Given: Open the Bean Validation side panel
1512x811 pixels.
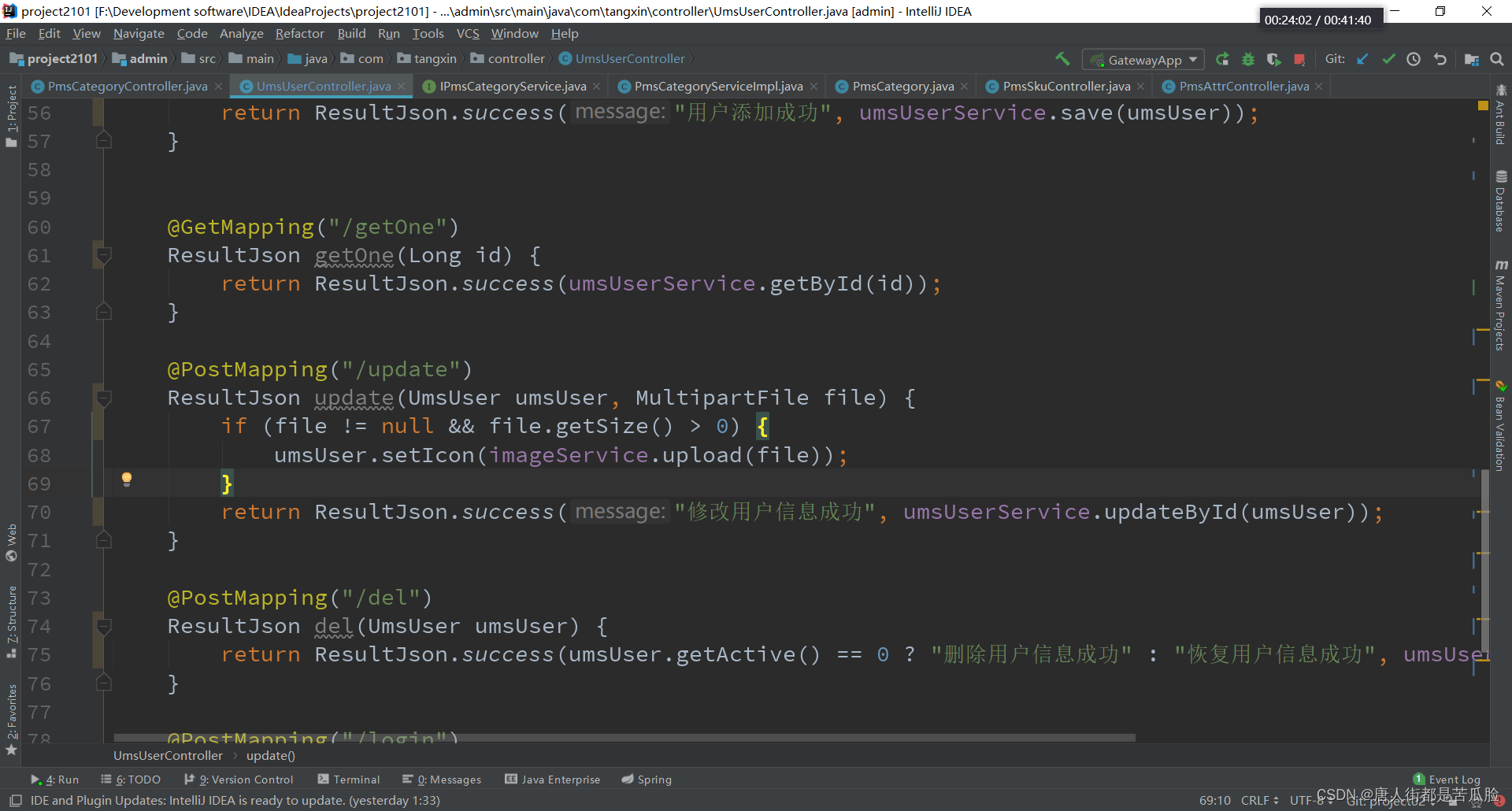Looking at the screenshot, I should coord(1500,426).
